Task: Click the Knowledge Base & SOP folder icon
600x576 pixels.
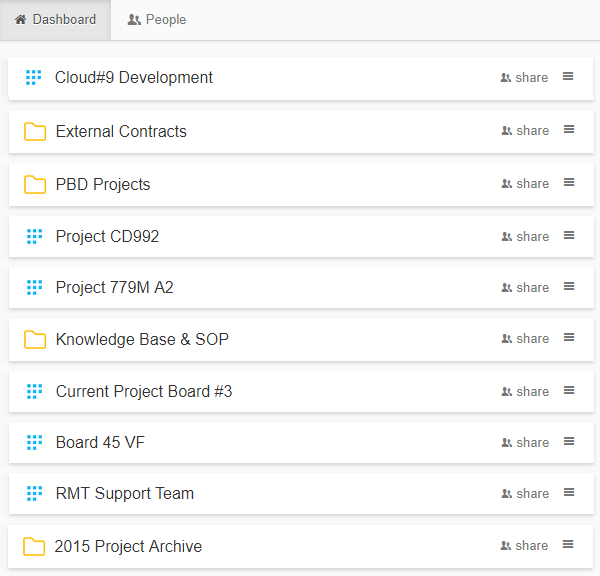Action: (35, 339)
